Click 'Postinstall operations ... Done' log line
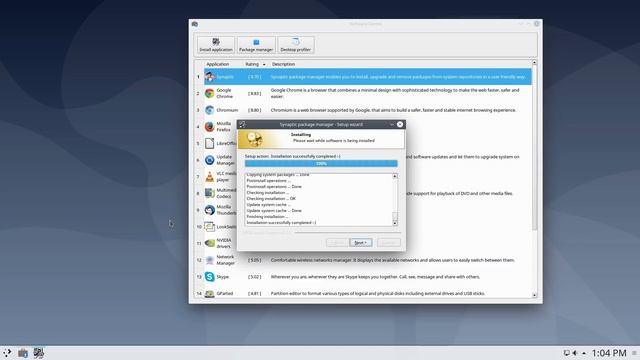This screenshot has height=360, width=640. pyautogui.click(x=274, y=187)
